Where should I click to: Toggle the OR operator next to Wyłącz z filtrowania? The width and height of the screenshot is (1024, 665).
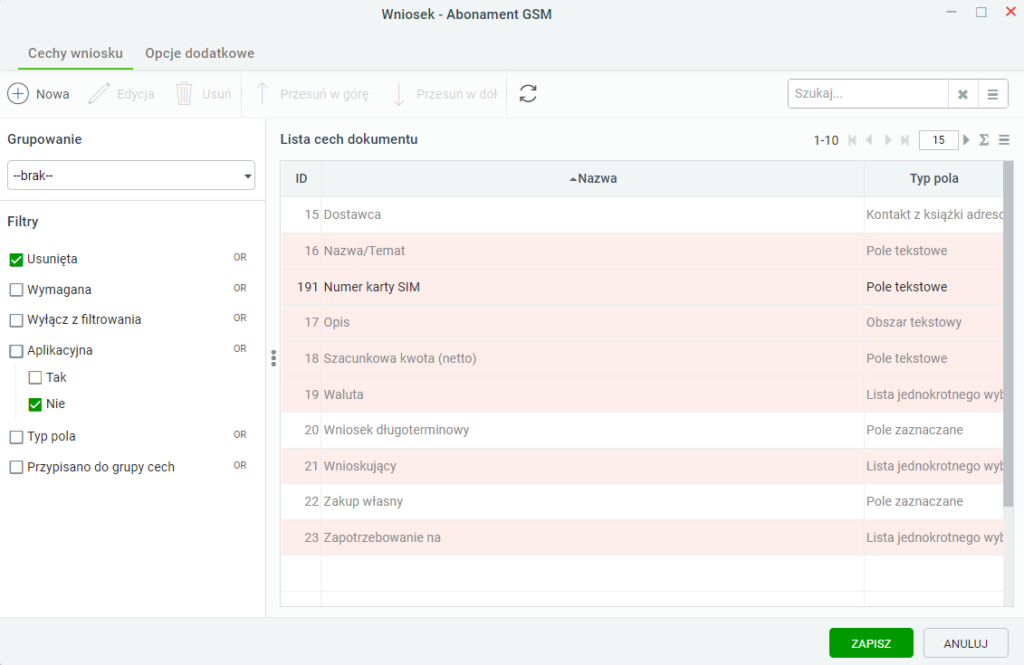(x=240, y=318)
